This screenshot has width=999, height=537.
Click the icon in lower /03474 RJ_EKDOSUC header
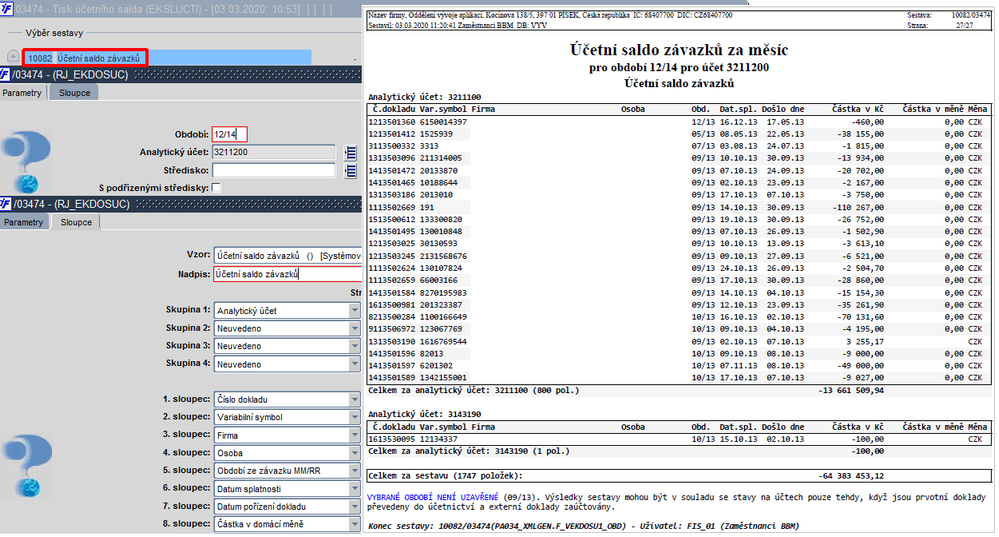coord(5,204)
